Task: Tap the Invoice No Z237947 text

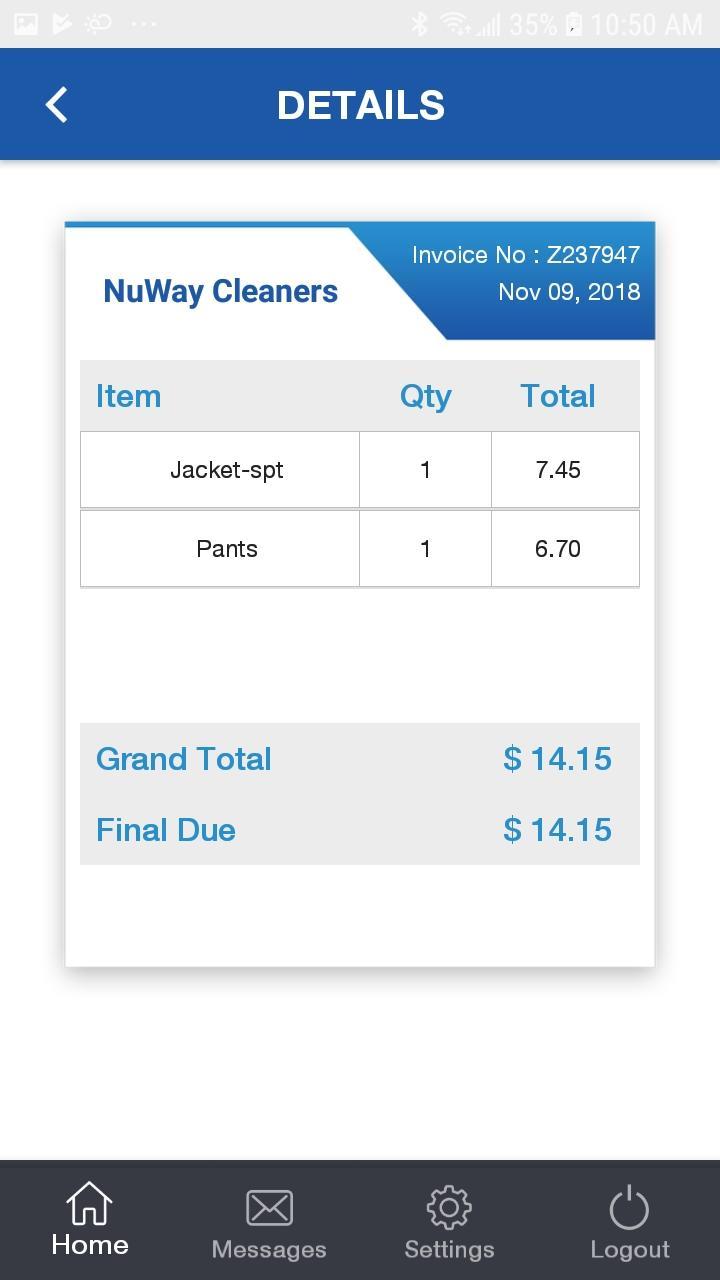Action: (x=526, y=255)
